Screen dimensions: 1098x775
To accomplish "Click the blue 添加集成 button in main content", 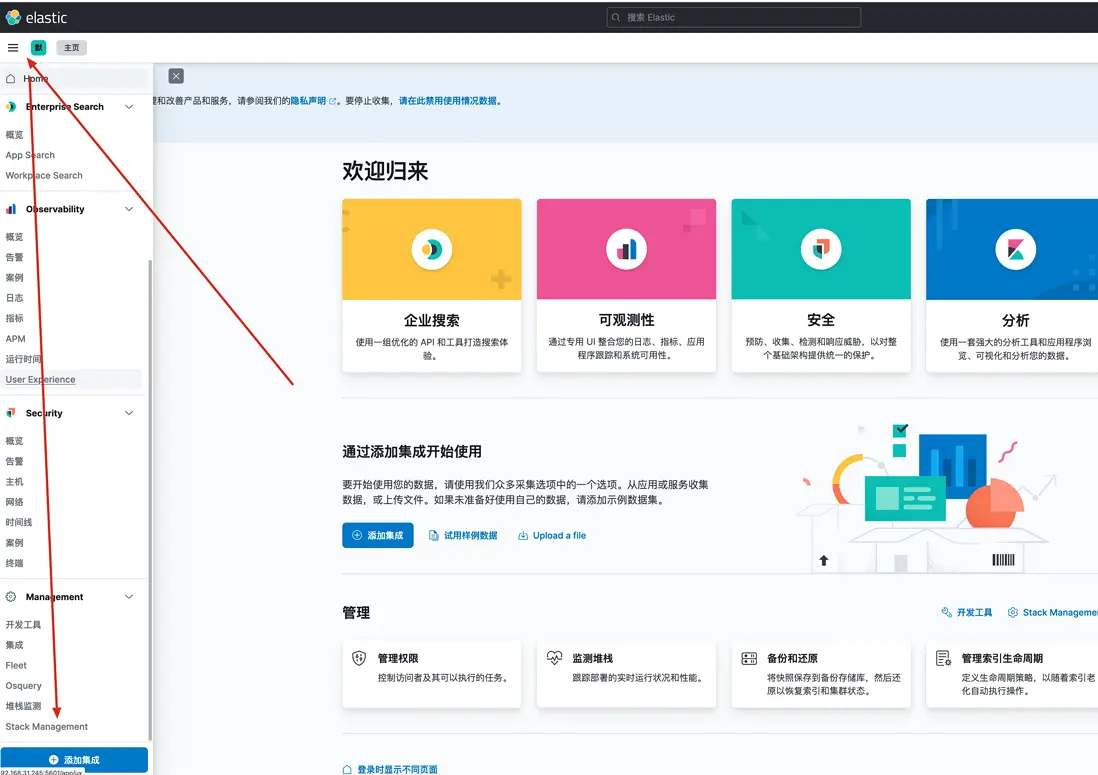I will point(377,535).
